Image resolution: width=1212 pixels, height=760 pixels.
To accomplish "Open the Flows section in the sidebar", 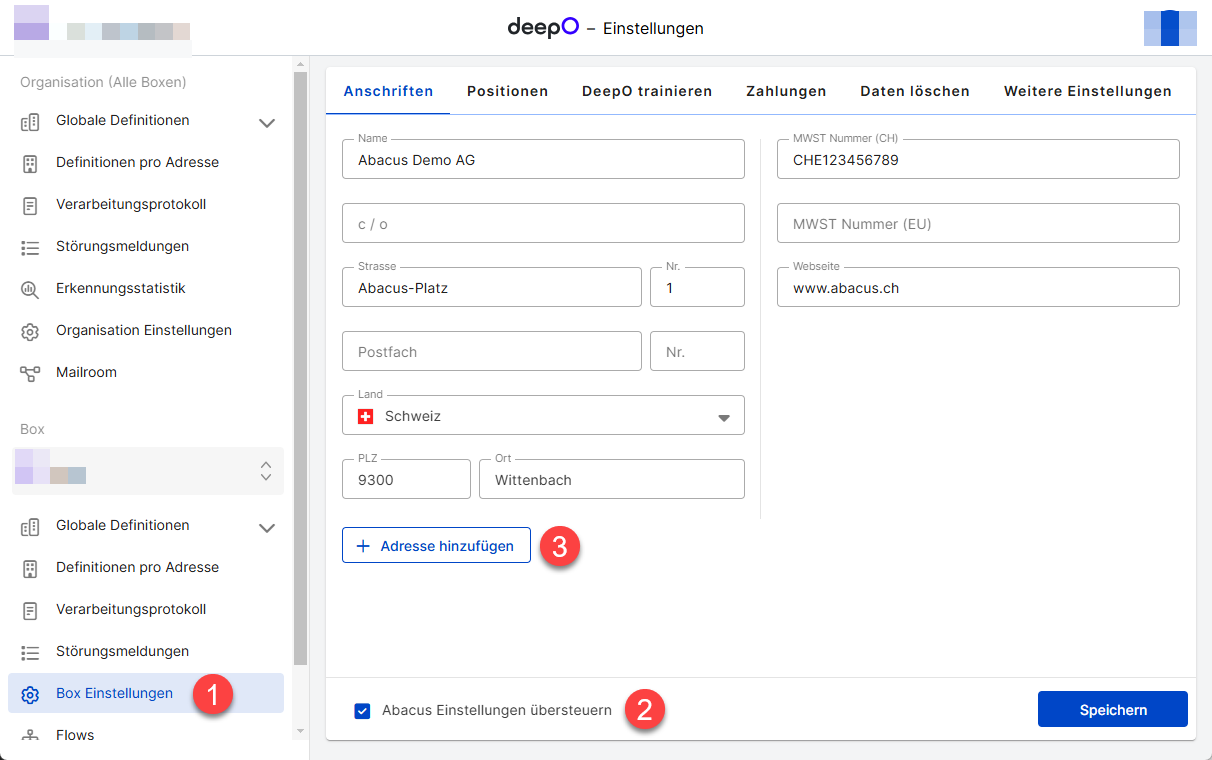I will (74, 735).
